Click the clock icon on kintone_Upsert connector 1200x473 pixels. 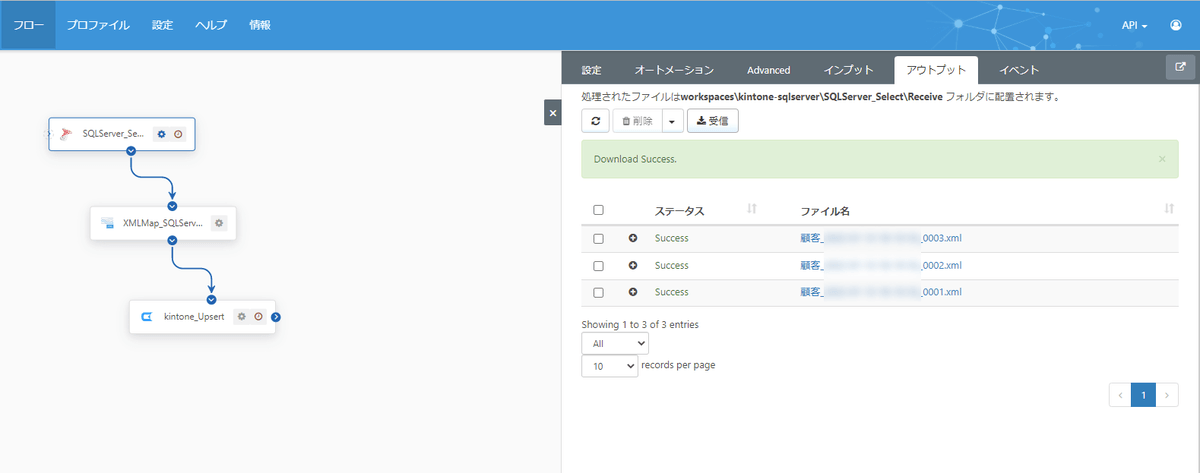(258, 317)
